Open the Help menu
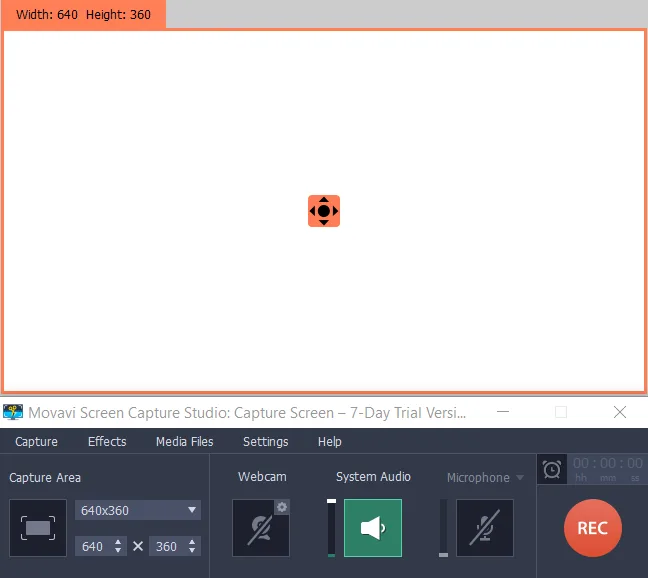This screenshot has height=578, width=648. [x=329, y=441]
